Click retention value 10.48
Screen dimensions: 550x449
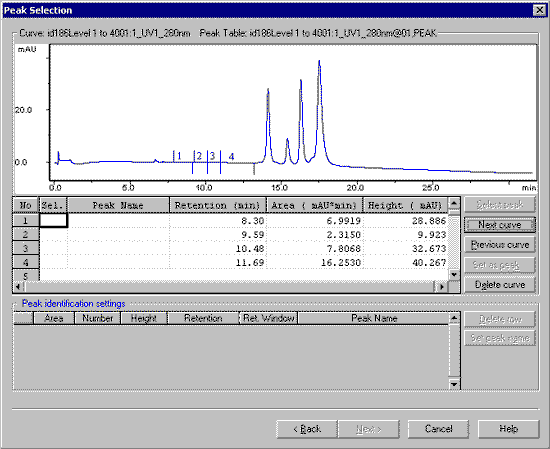pos(250,249)
